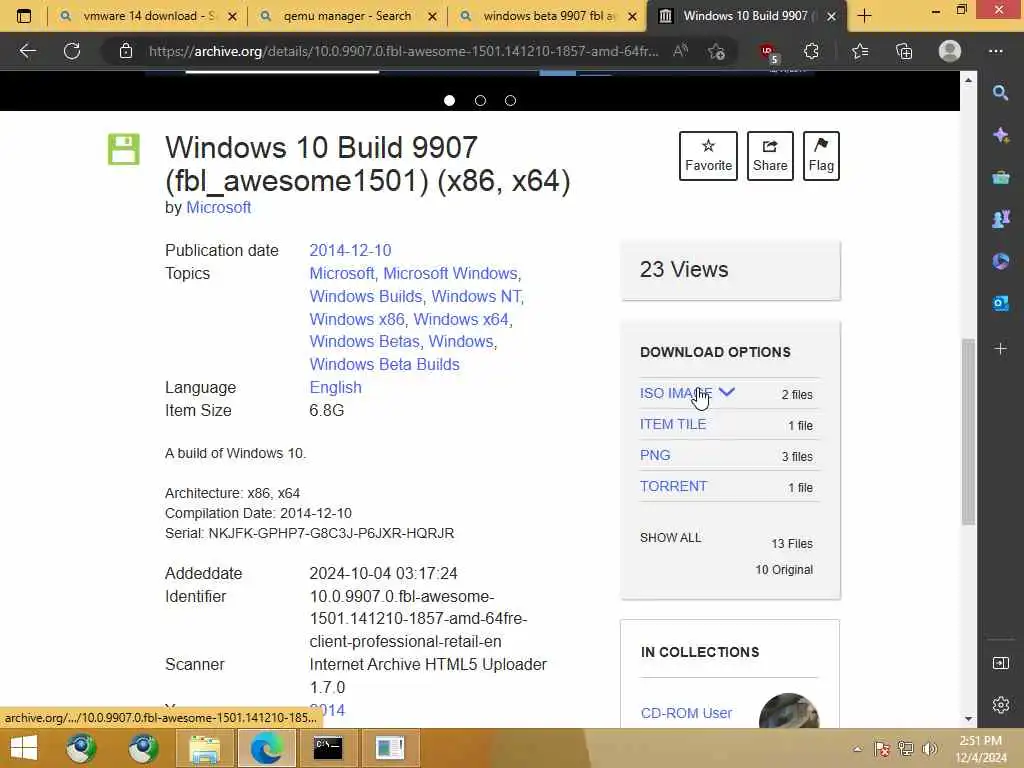Screen dimensions: 1024x768
Task: View site lock information icon
Action: [x=126, y=51]
